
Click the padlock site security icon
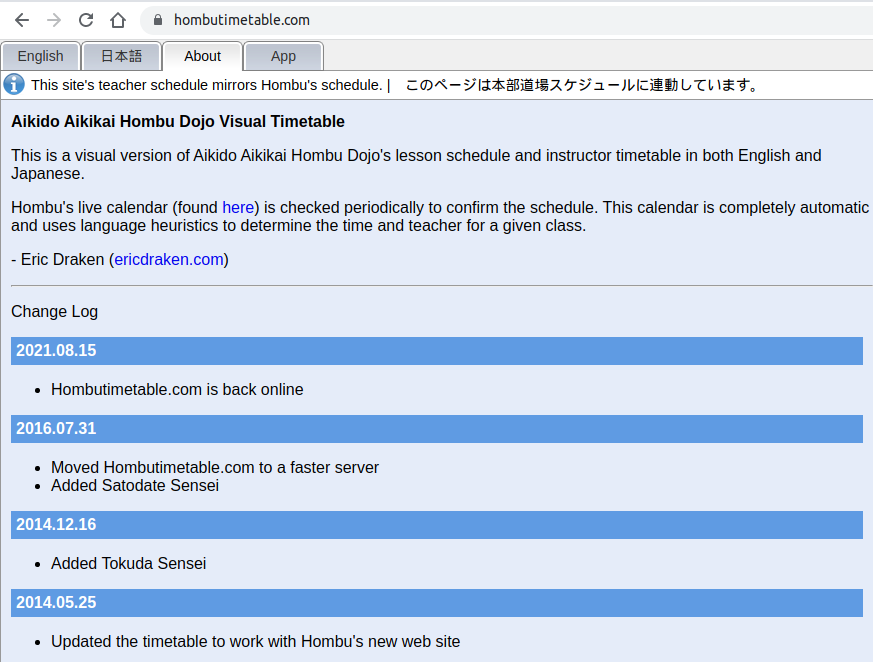click(x=158, y=20)
